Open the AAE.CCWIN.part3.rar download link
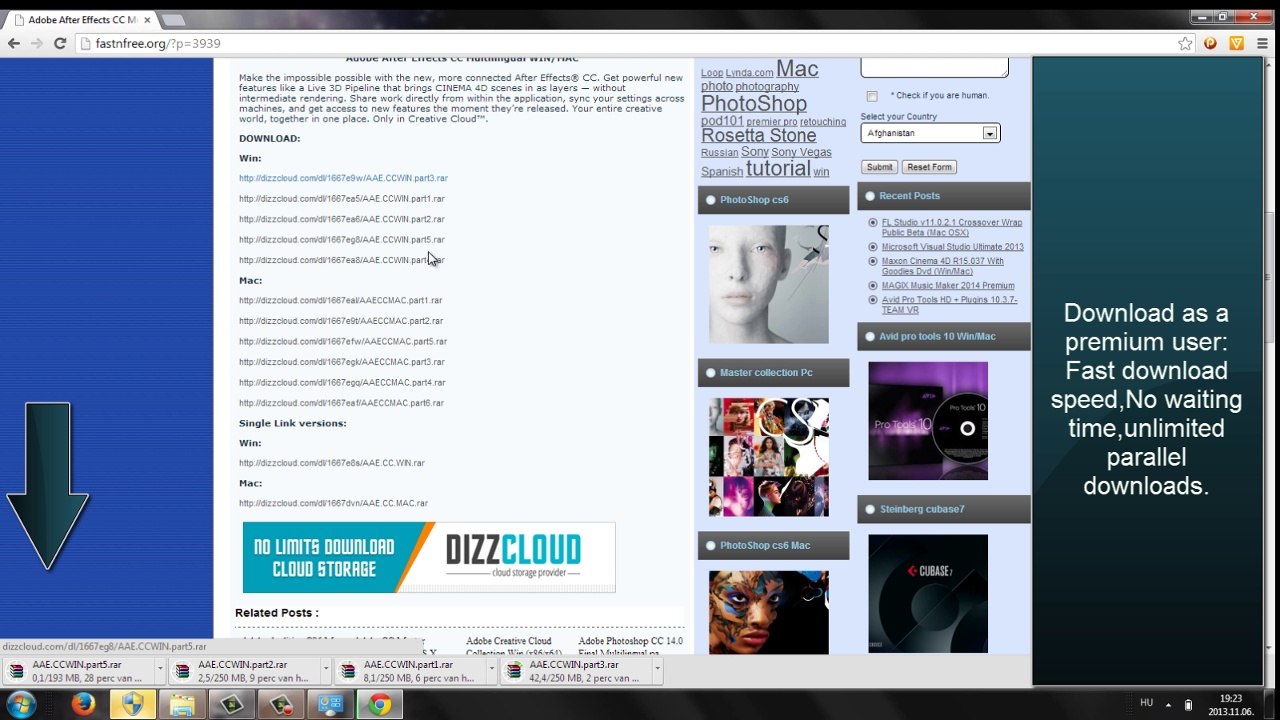Viewport: 1280px width, 720px height. 343,178
